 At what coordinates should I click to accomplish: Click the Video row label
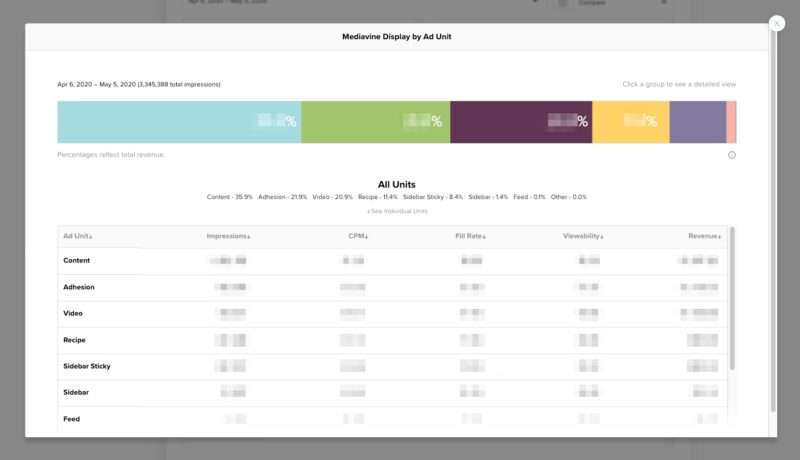(x=72, y=313)
